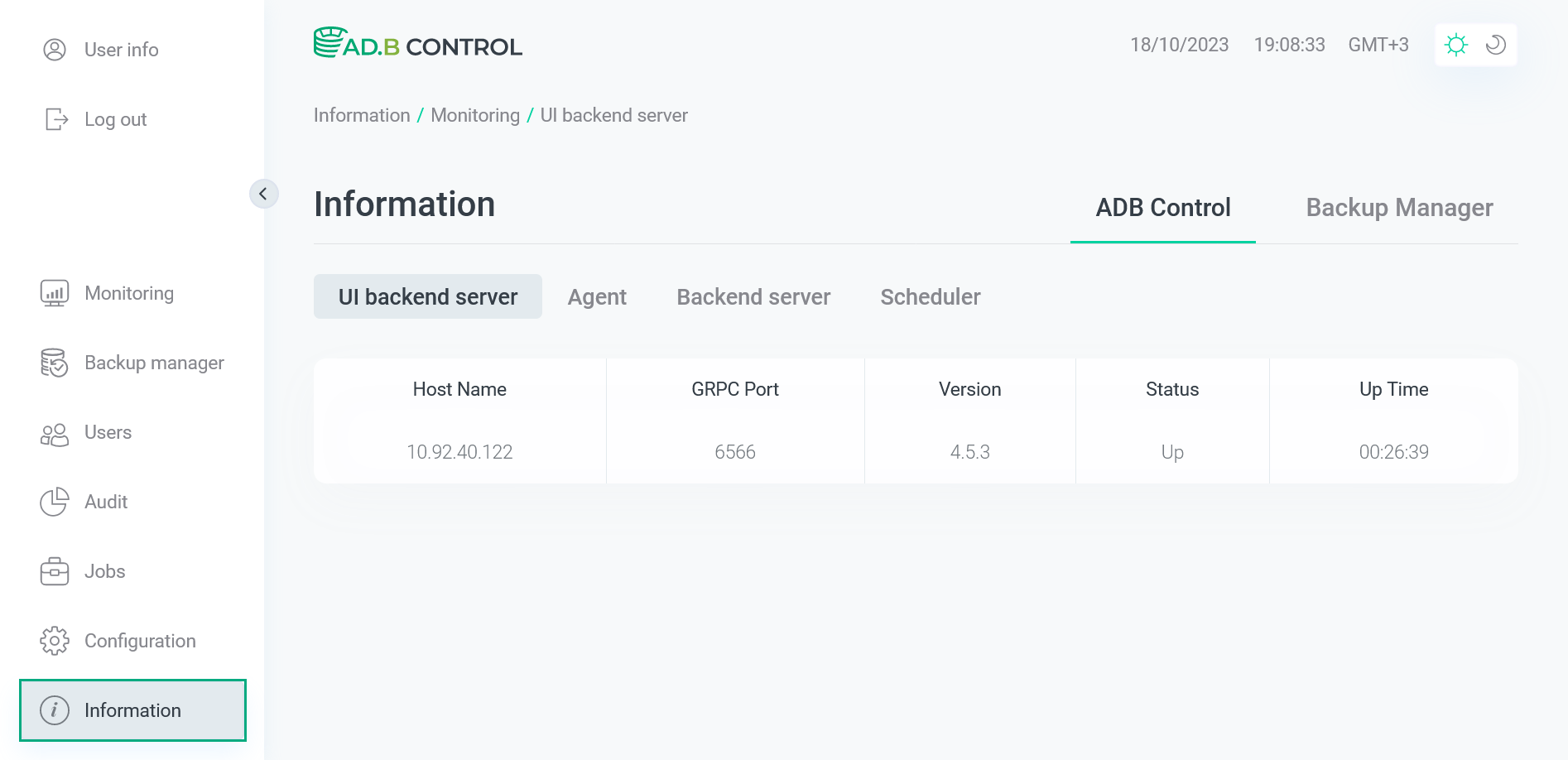
Task: Select the Agent sub-tab
Action: [597, 296]
